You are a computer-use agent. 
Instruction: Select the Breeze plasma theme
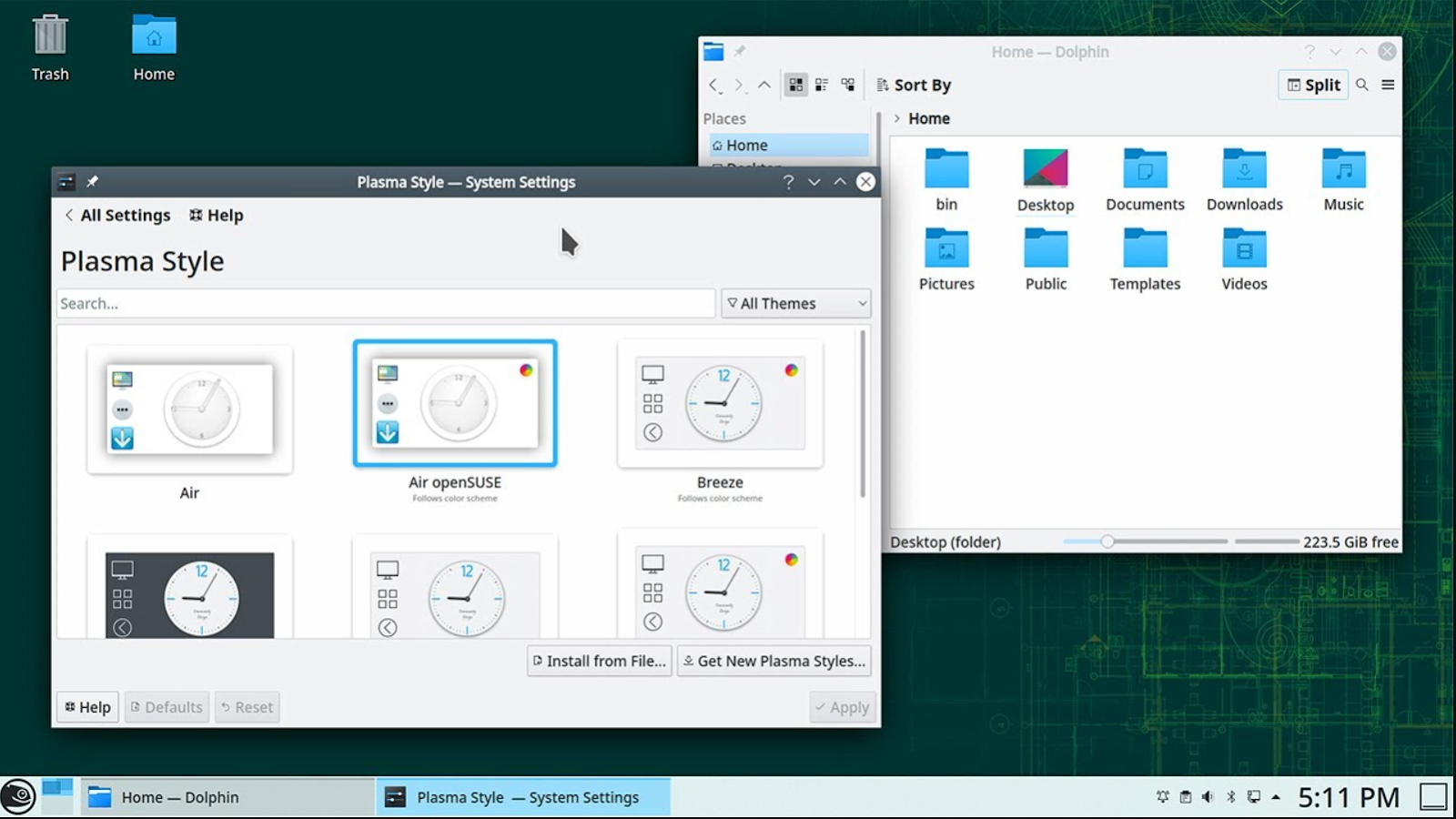(x=720, y=420)
